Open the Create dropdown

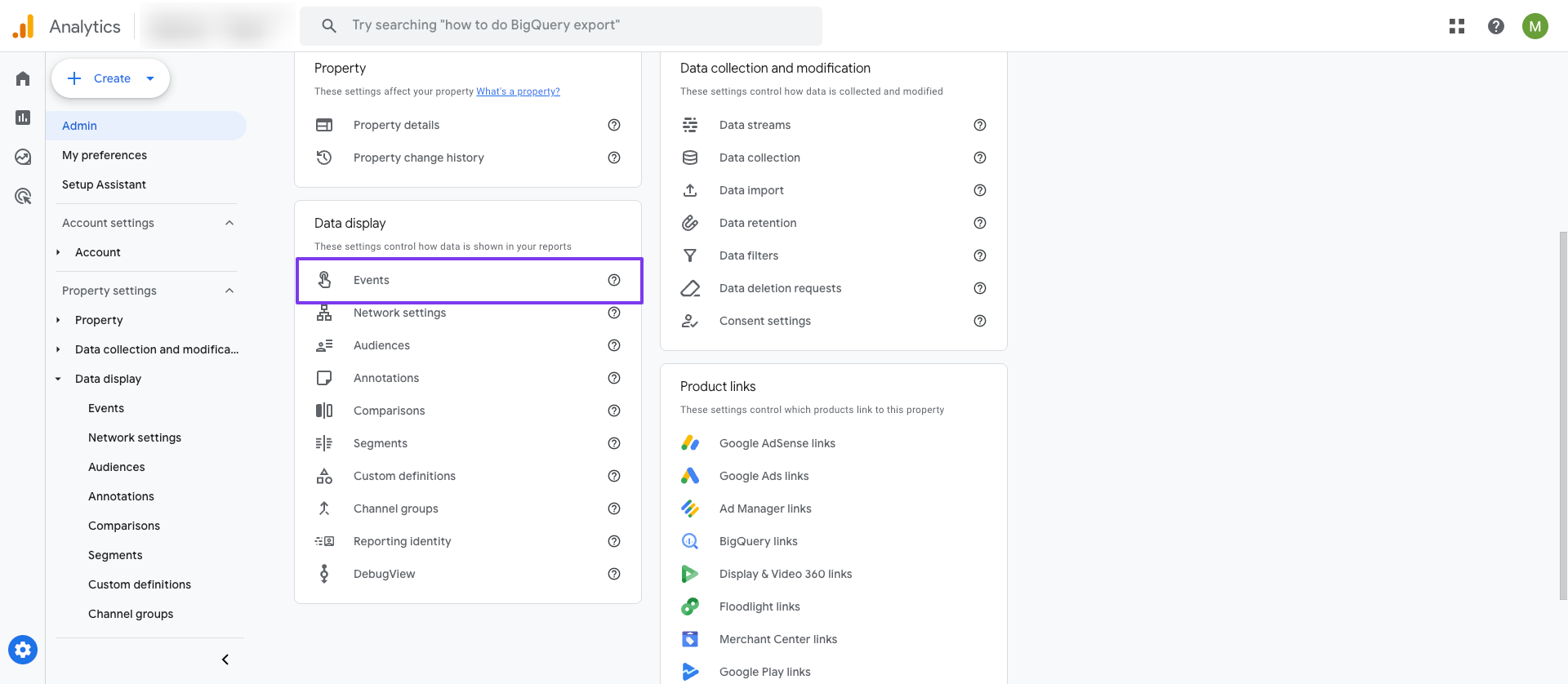(111, 78)
